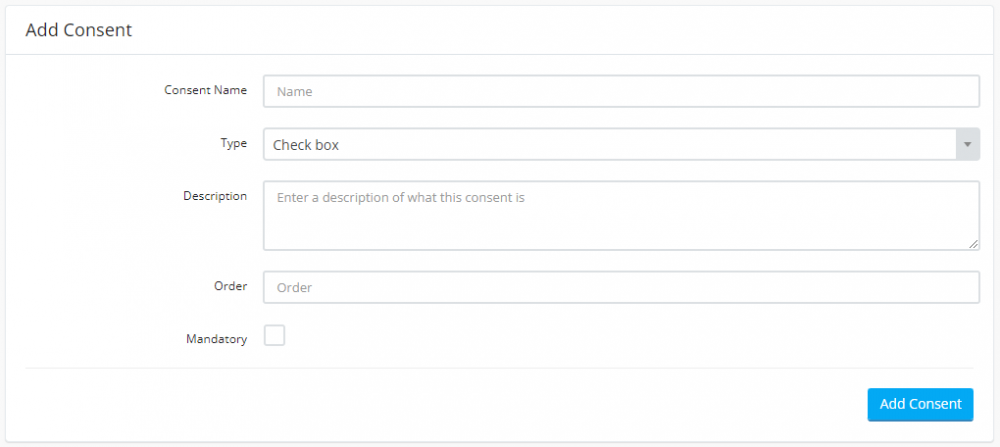Viewport: 1000px width, 447px height.
Task: Click the Add Consent panel heading
Action: pos(78,30)
